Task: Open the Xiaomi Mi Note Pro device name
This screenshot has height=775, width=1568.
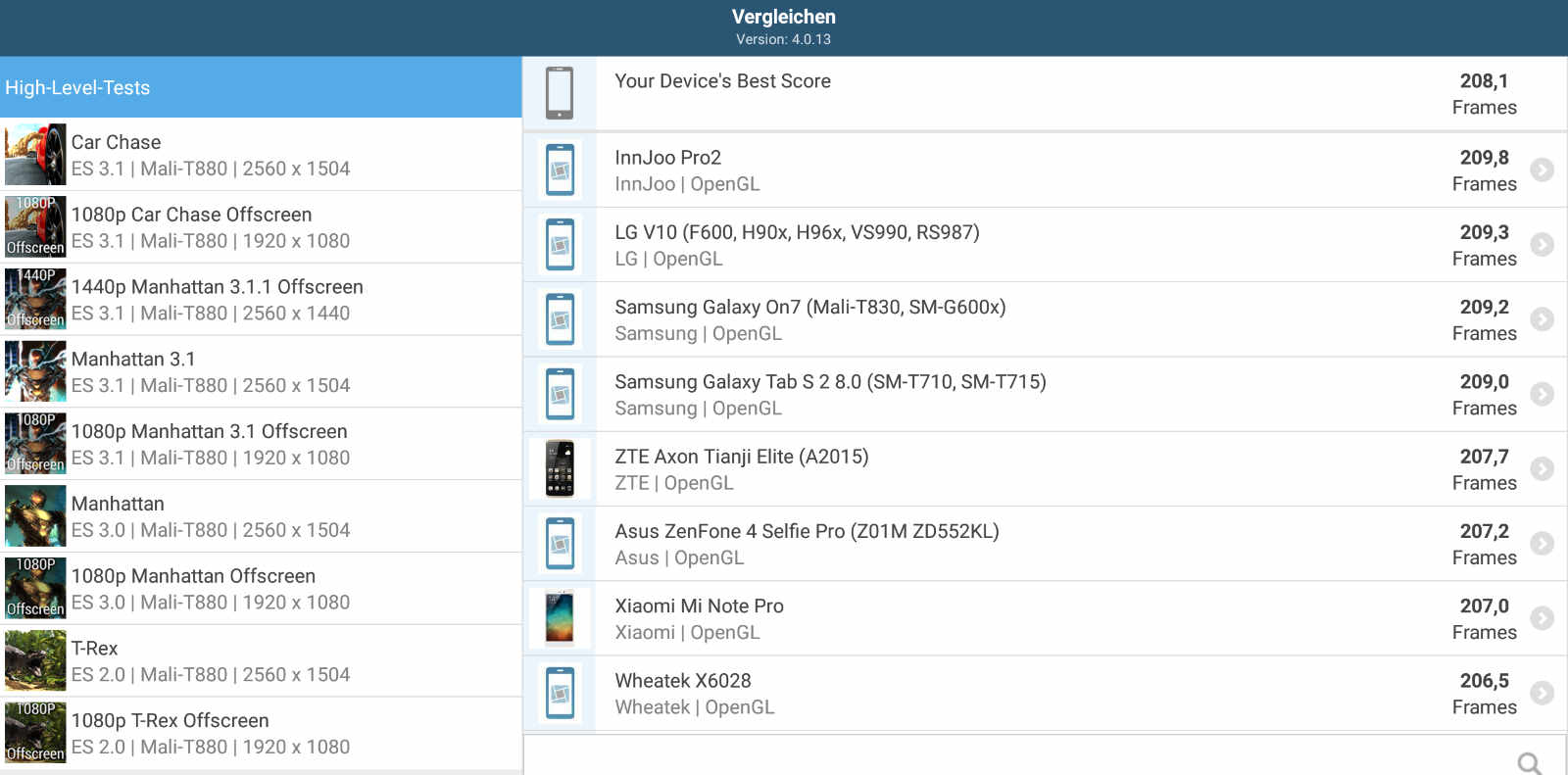Action: point(699,606)
